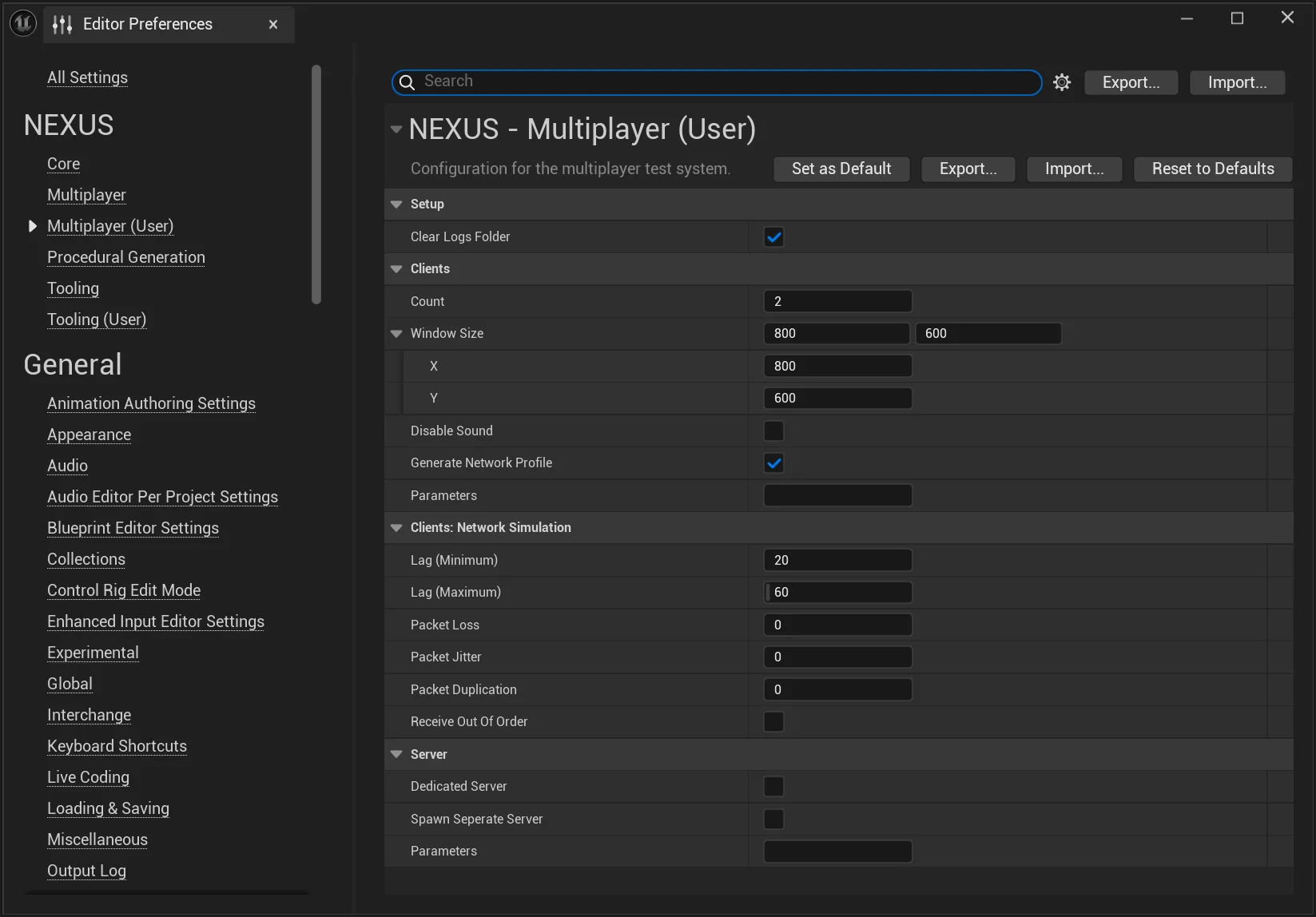Click the Window Size X value field
Image resolution: width=1316 pixels, height=917 pixels.
click(837, 366)
